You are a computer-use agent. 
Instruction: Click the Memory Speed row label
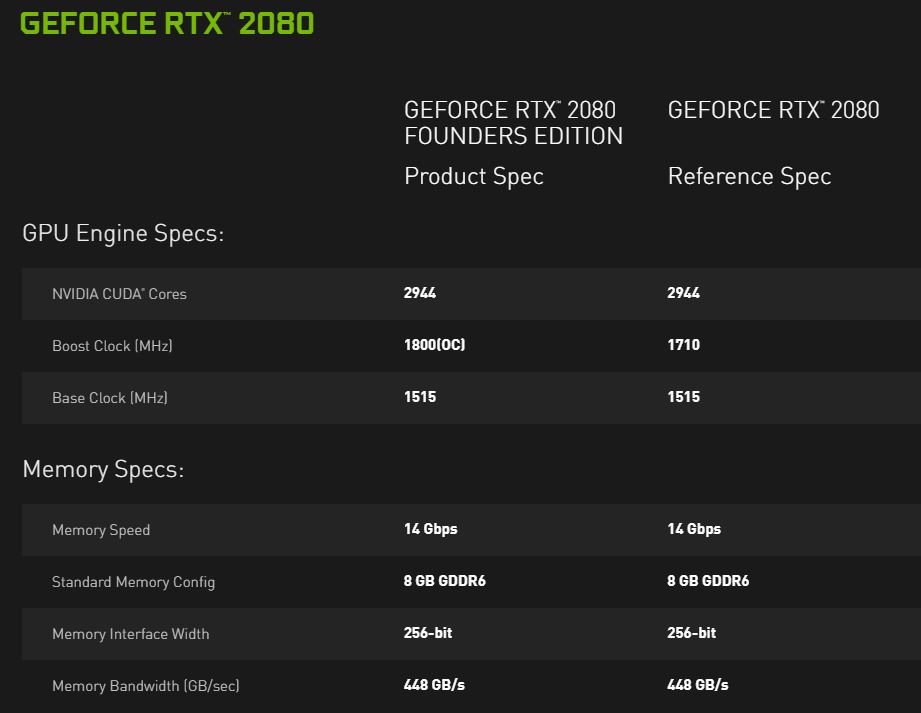tap(101, 530)
